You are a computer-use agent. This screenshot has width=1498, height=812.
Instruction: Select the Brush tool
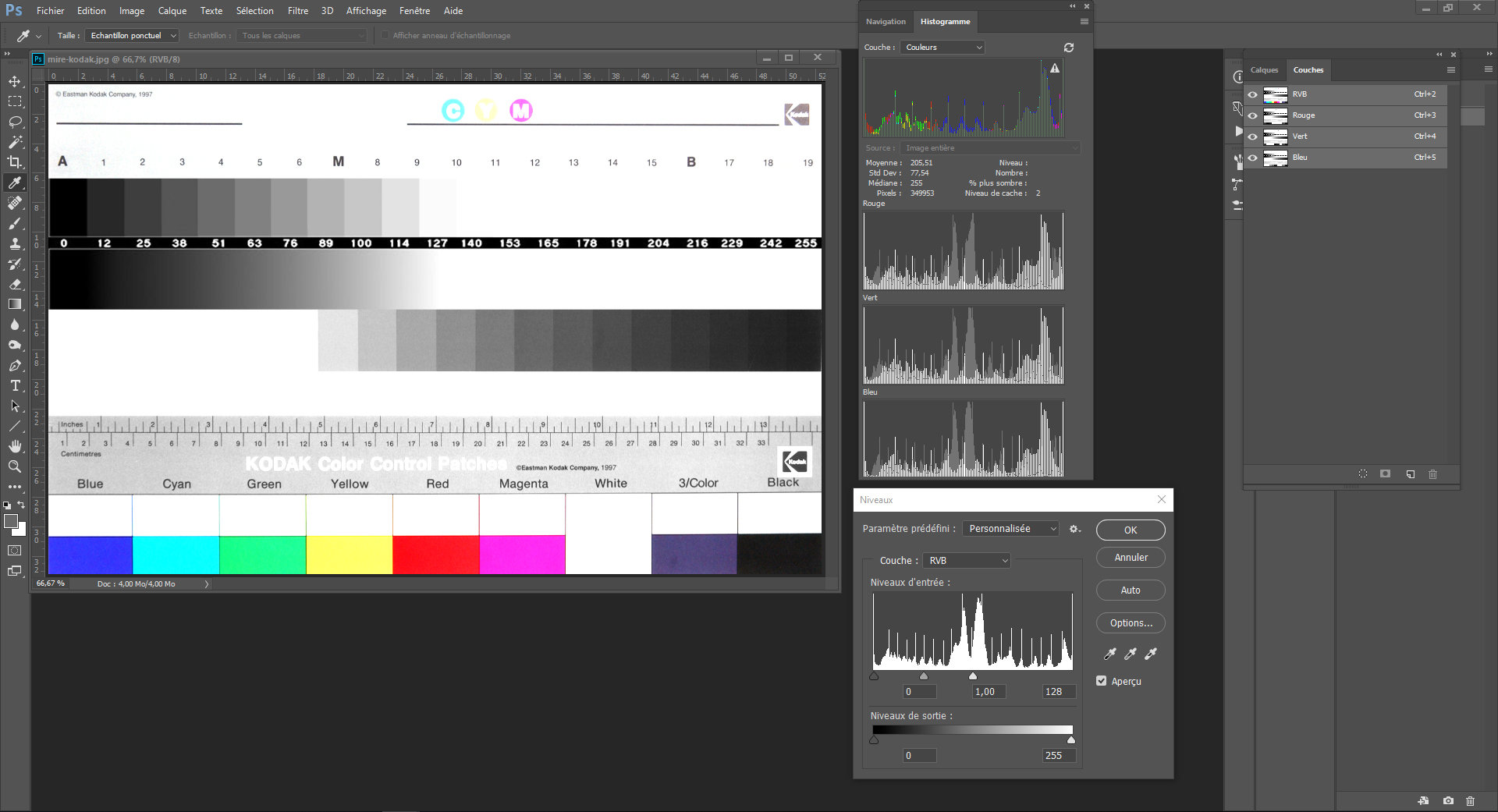15,223
